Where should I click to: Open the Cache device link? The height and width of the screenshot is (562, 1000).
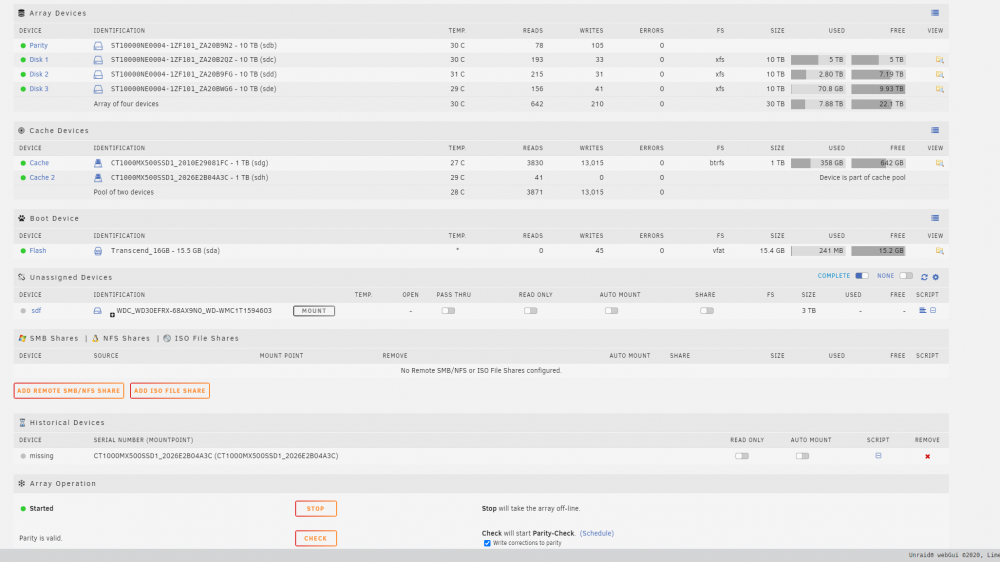[39, 163]
